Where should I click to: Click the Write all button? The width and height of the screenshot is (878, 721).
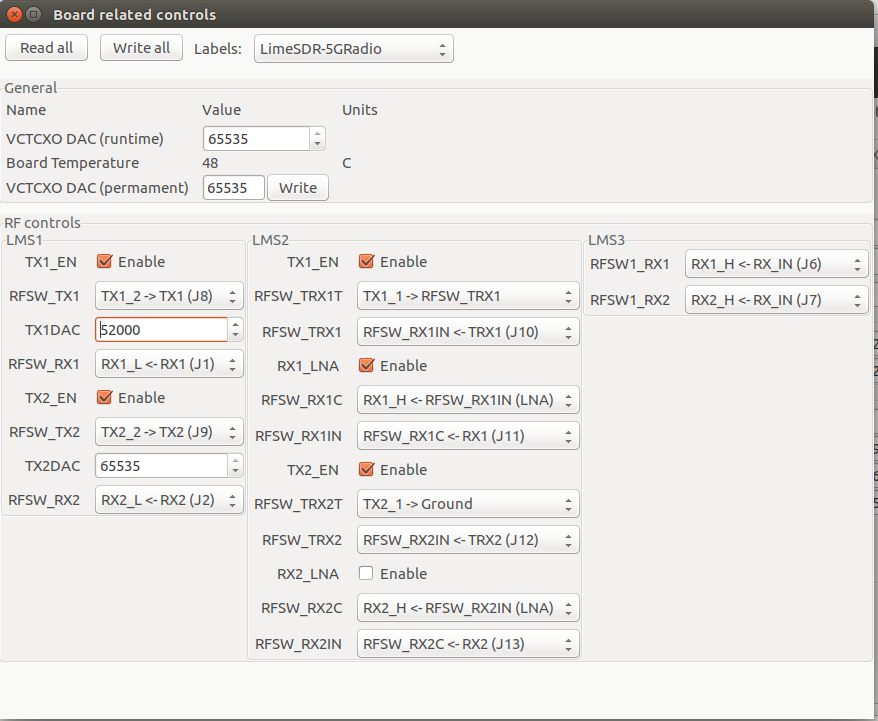point(141,48)
